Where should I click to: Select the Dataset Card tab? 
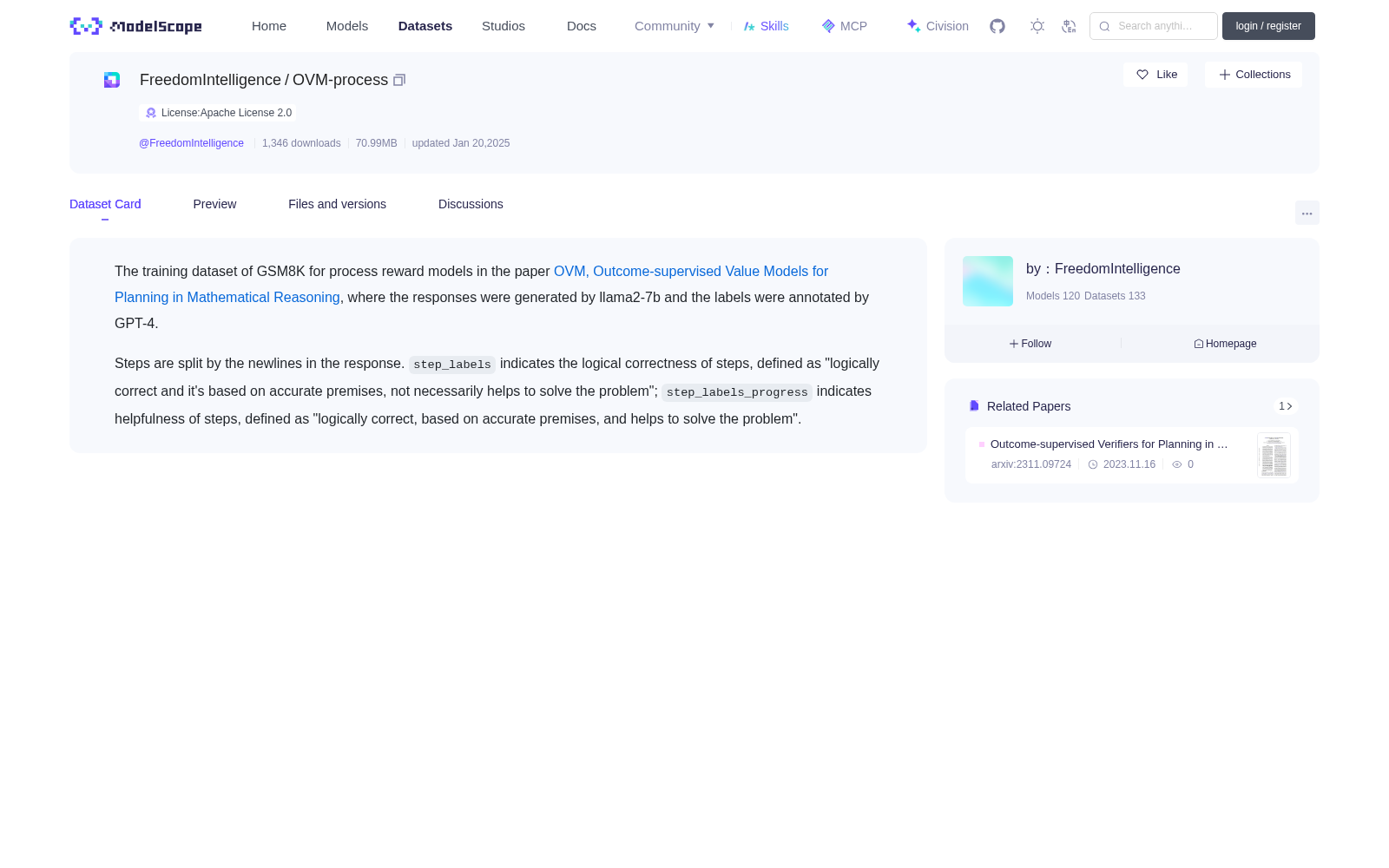coord(105,204)
